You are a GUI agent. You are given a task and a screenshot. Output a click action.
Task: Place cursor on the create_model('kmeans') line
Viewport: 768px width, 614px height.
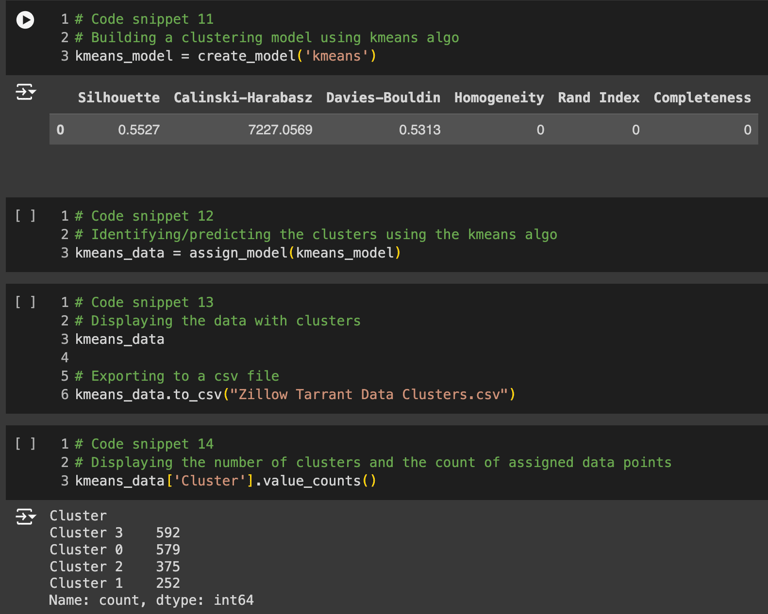point(225,56)
